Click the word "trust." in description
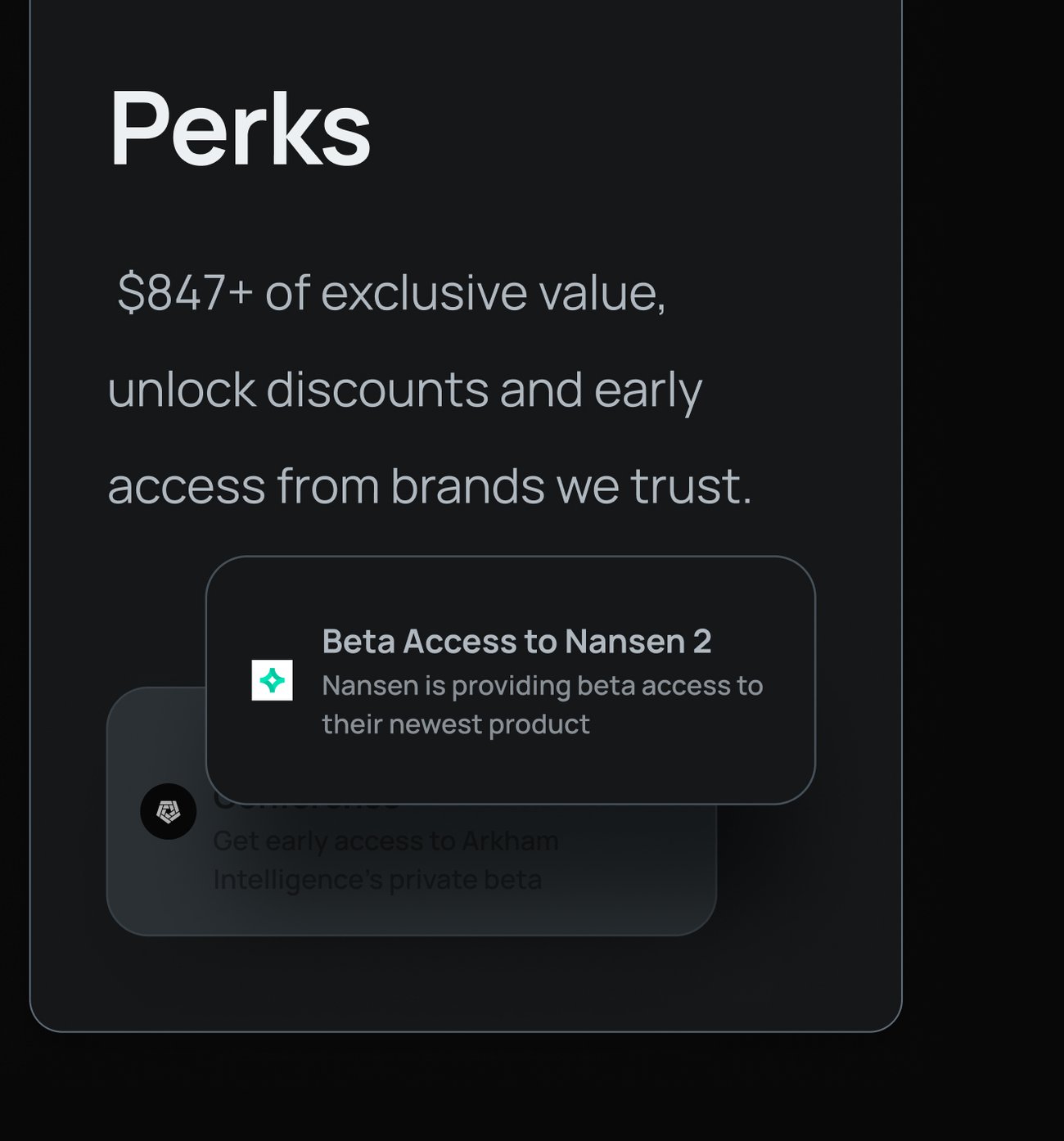This screenshot has width=1064, height=1141. pos(691,486)
